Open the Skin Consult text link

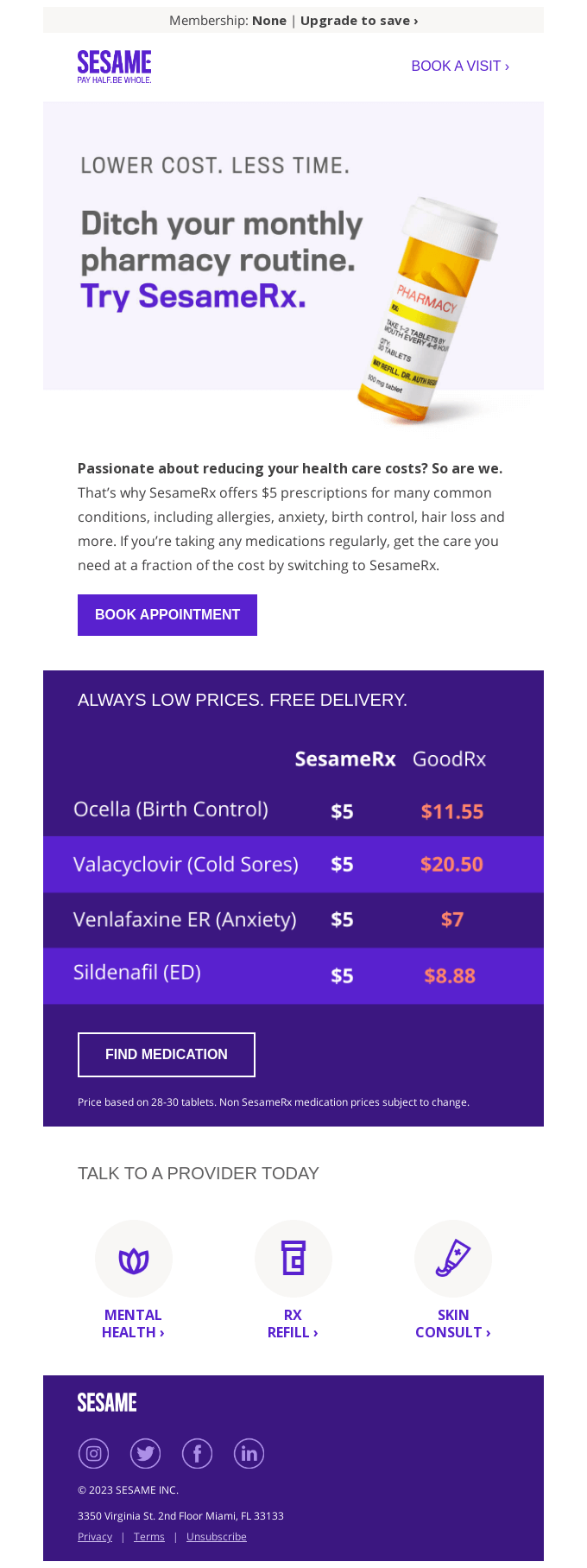coord(453,1324)
